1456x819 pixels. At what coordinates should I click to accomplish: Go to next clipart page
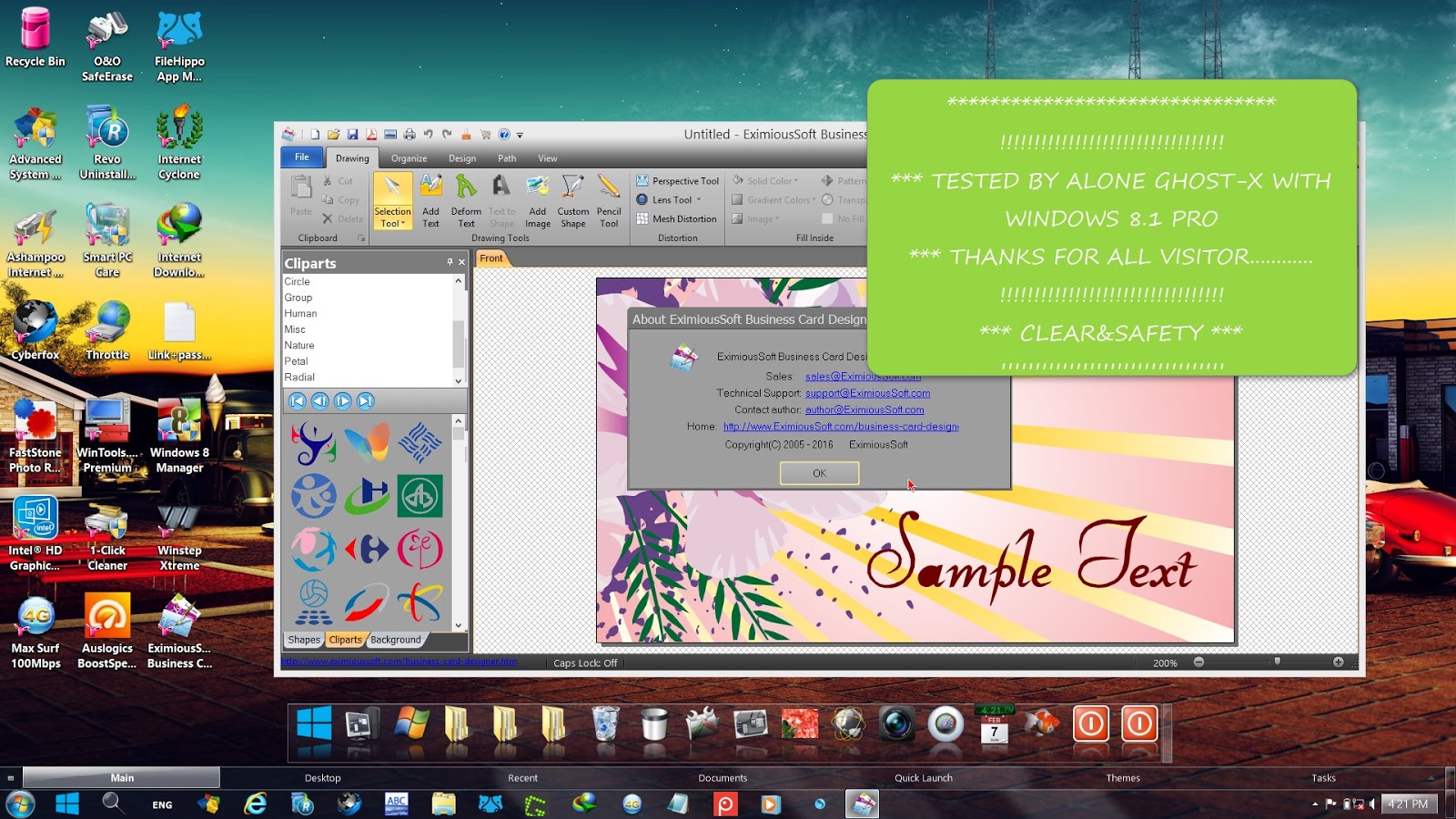pos(343,400)
